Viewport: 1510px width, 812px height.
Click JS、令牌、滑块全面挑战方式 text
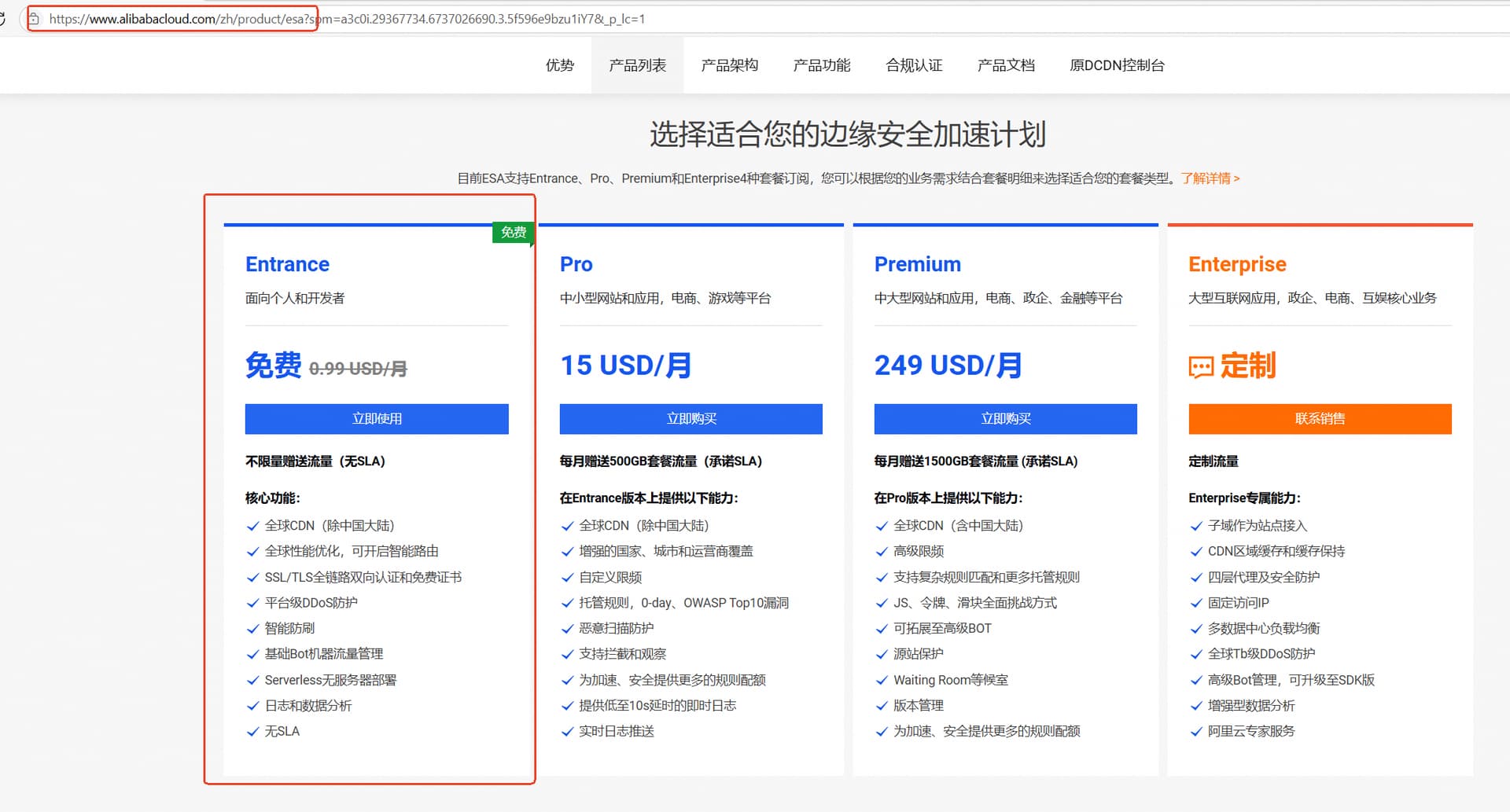point(975,603)
